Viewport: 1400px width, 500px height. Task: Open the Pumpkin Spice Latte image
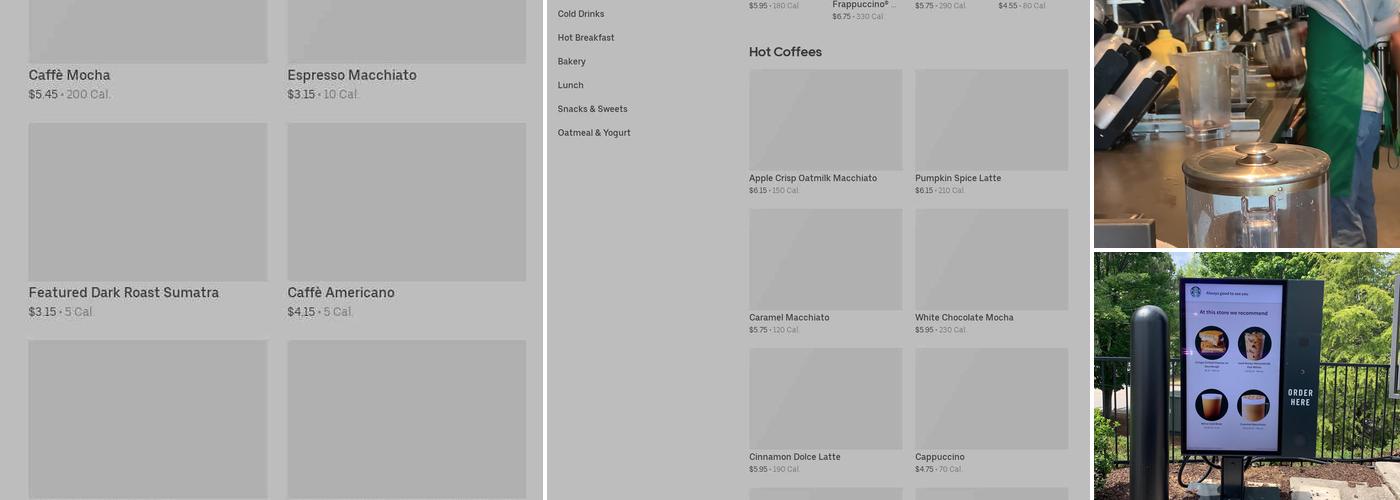(x=991, y=119)
